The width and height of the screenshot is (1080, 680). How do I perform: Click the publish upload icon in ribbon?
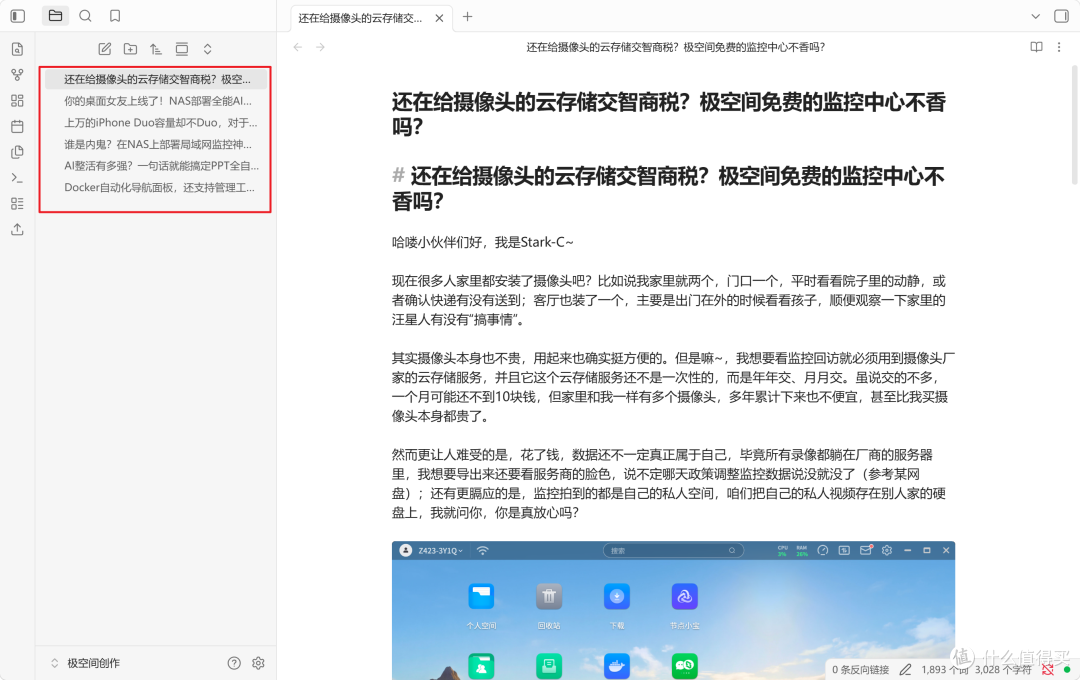(x=17, y=229)
